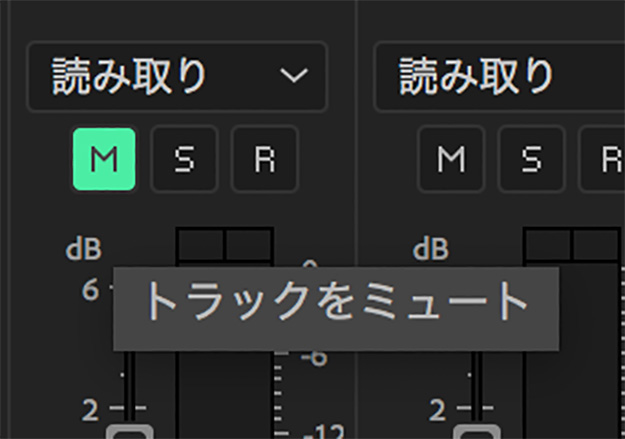Click the 2 dB mark on first fader scale

91,410
